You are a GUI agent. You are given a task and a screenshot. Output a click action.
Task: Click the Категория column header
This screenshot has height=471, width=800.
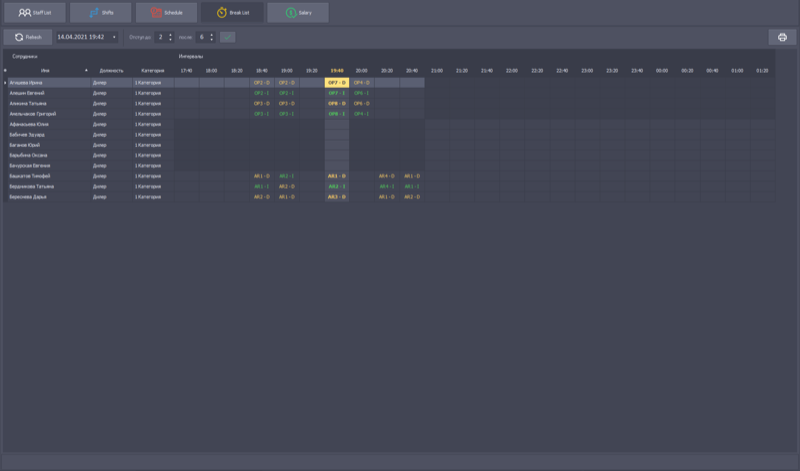pos(151,70)
